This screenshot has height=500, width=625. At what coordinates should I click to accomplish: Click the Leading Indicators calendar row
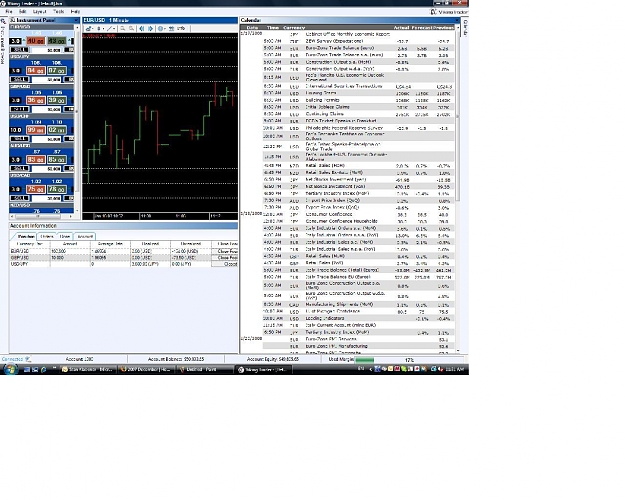pos(358,319)
